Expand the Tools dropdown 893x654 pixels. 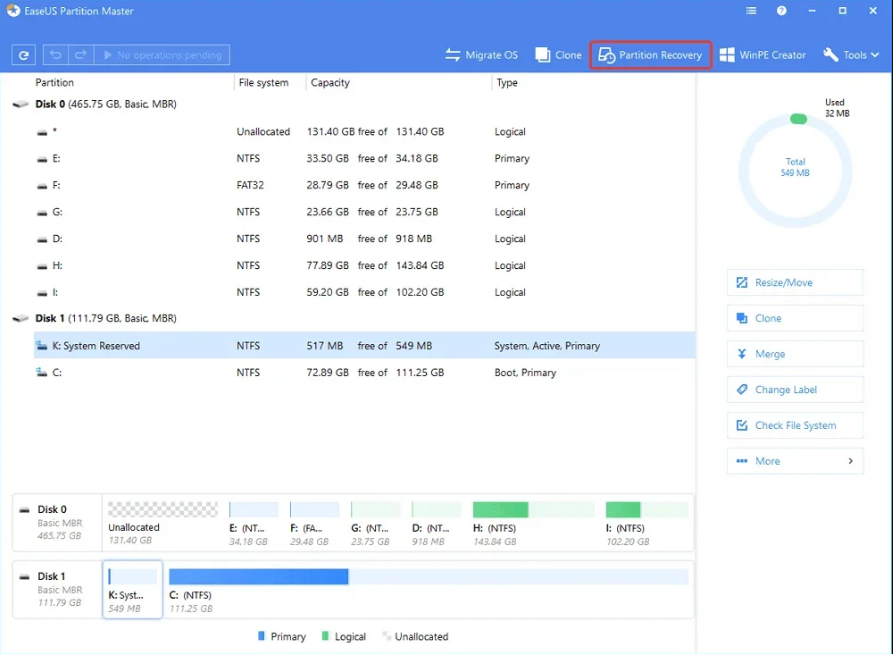pyautogui.click(x=852, y=55)
